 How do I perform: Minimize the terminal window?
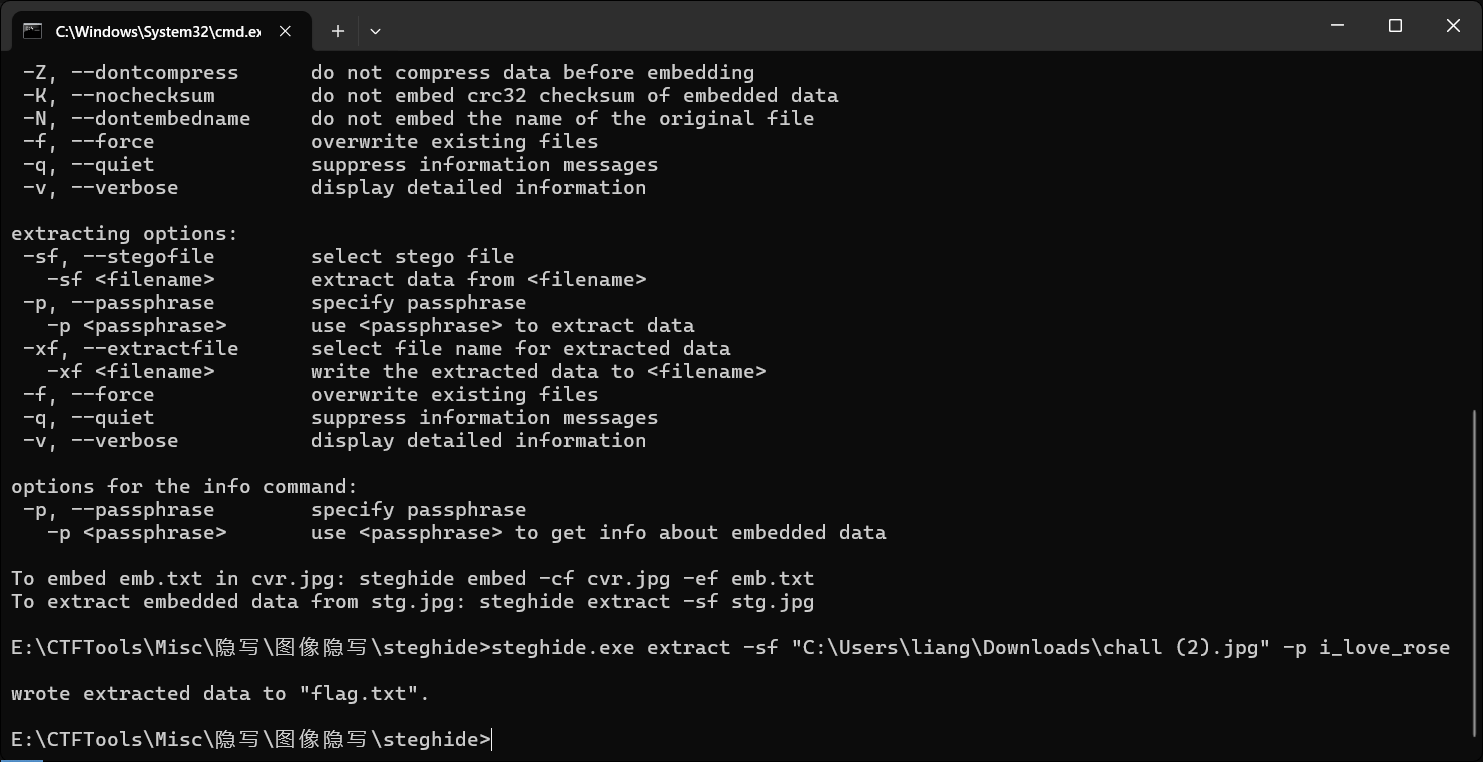click(x=1338, y=26)
